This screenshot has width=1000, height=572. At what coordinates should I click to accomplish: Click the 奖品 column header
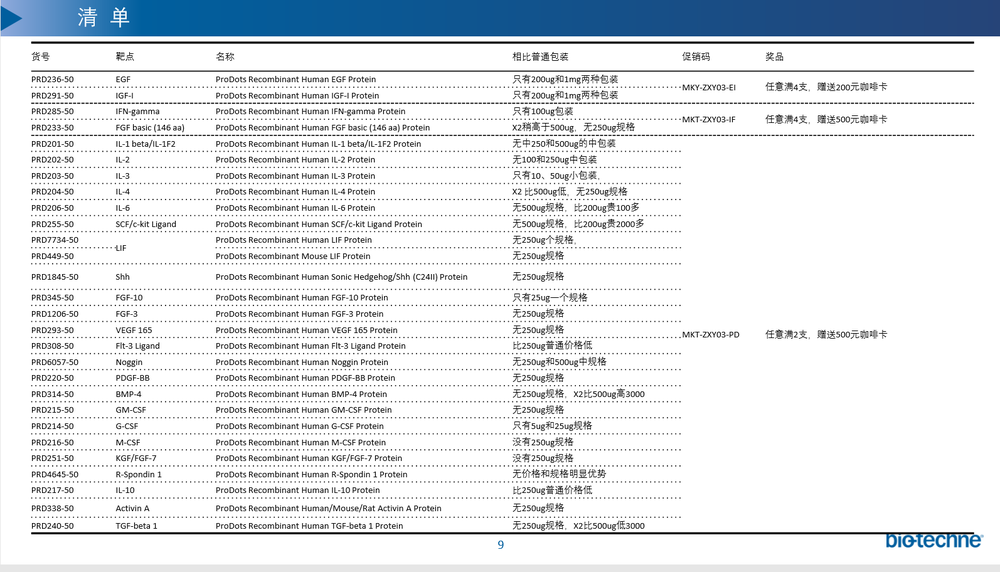[x=774, y=57]
